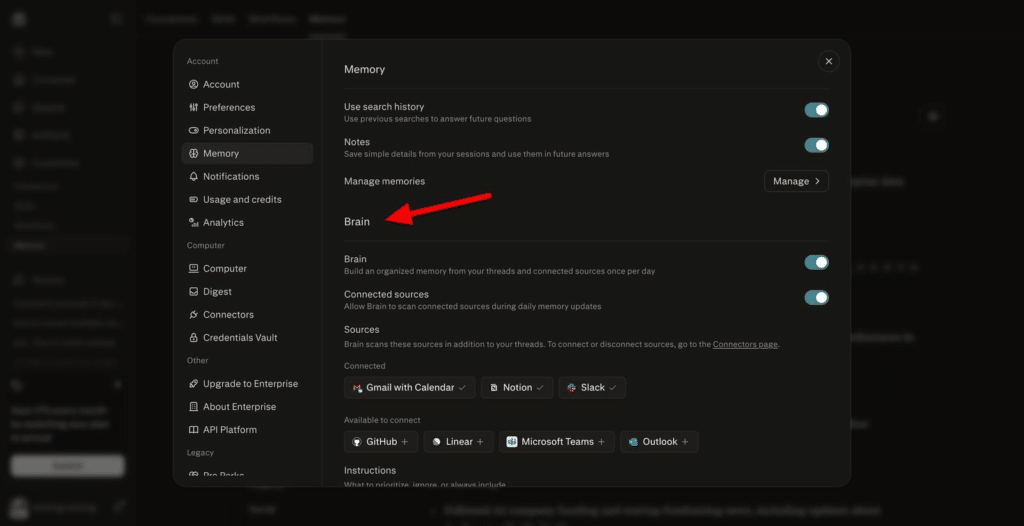Follow the Connectors page link
This screenshot has height=526, width=1024.
click(745, 344)
